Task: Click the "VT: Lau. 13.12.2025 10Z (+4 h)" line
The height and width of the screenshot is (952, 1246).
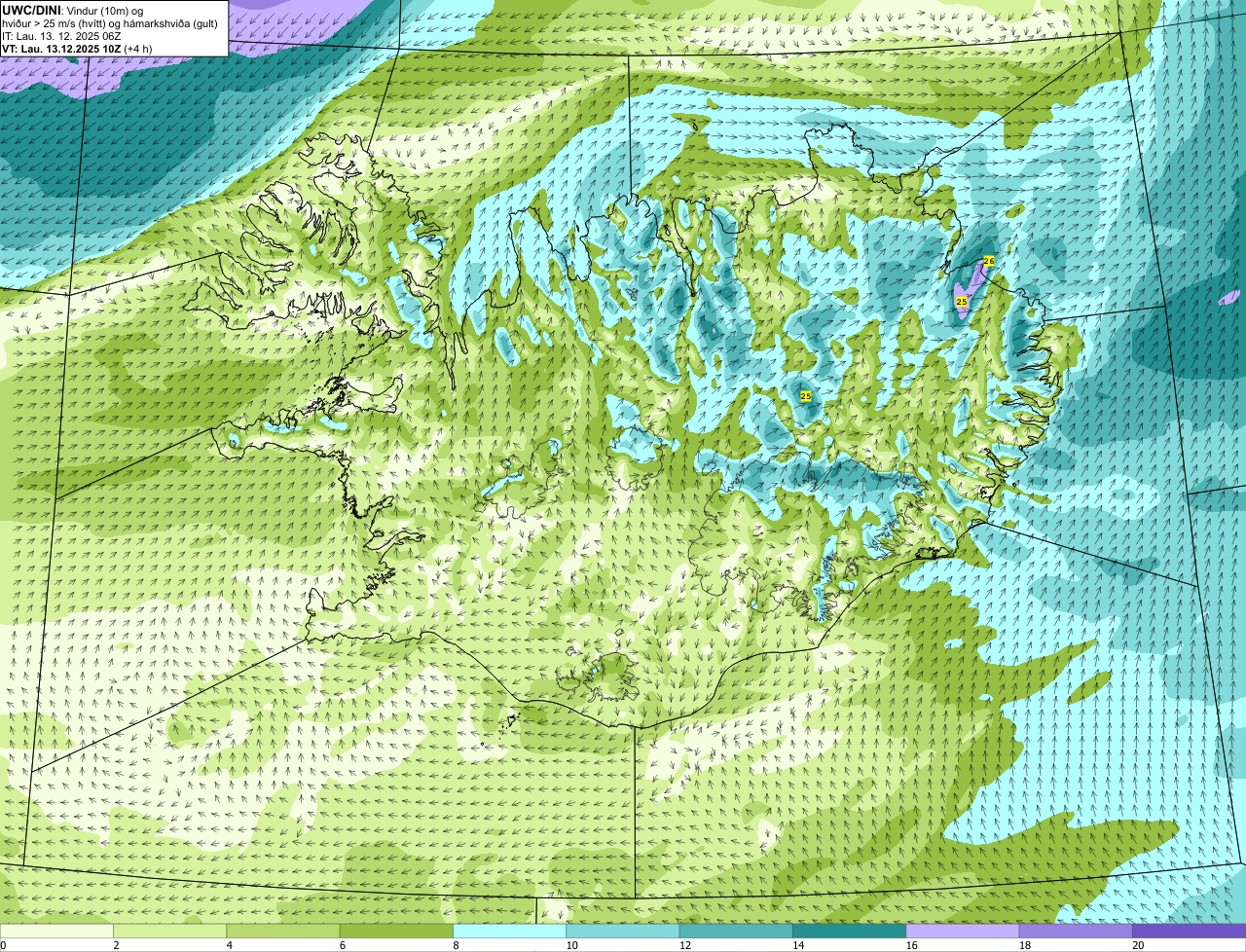Action: pos(77,48)
